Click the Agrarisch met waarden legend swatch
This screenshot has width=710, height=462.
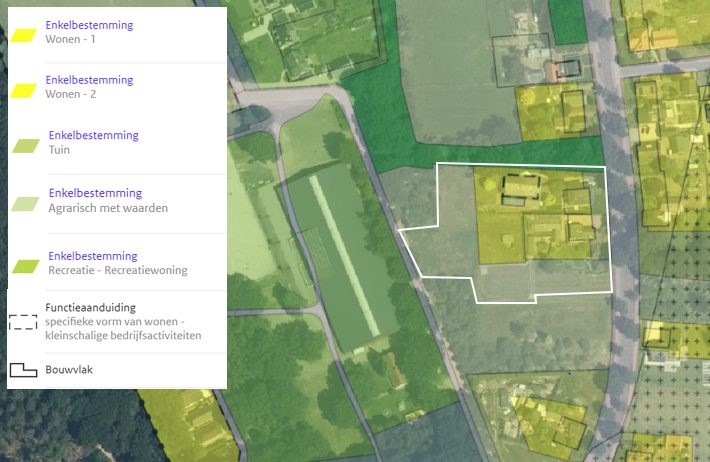click(x=24, y=203)
